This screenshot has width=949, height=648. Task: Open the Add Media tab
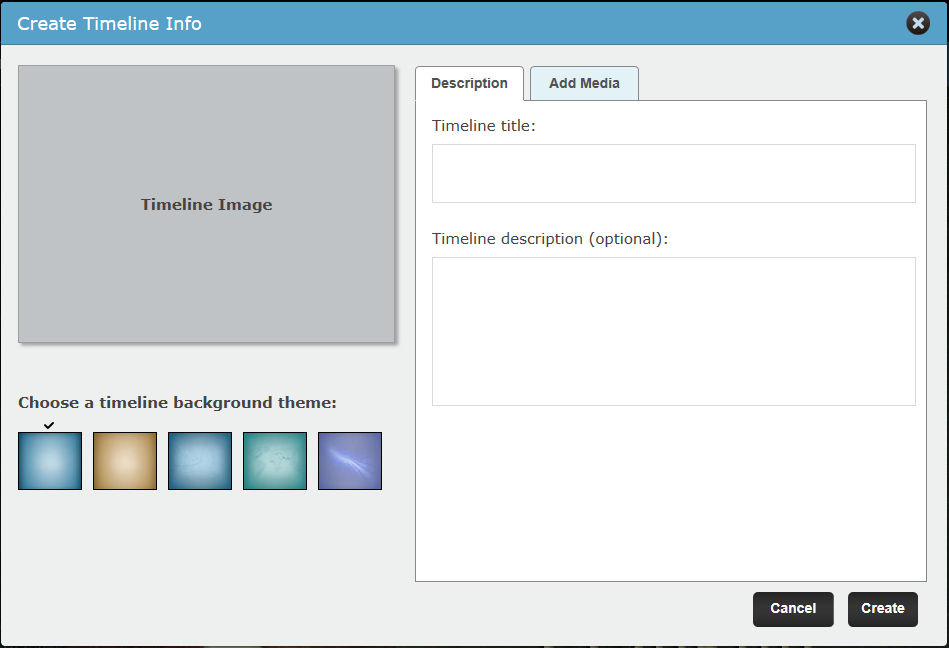(x=584, y=83)
